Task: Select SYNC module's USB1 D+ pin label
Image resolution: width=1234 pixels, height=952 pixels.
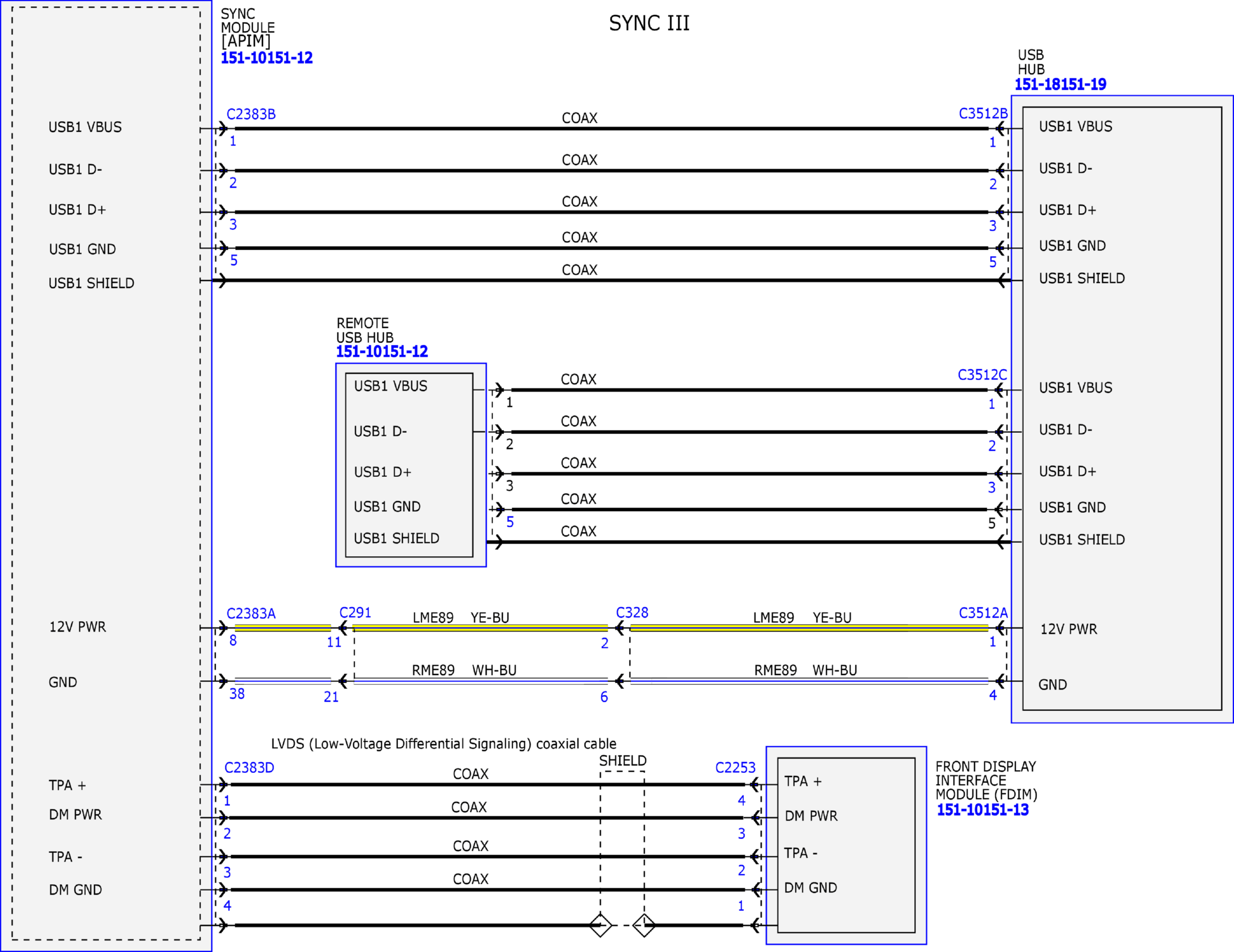Action: [77, 210]
